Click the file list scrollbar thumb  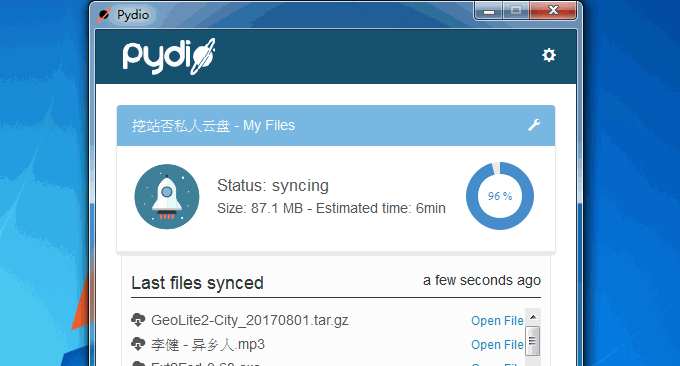coord(533,341)
